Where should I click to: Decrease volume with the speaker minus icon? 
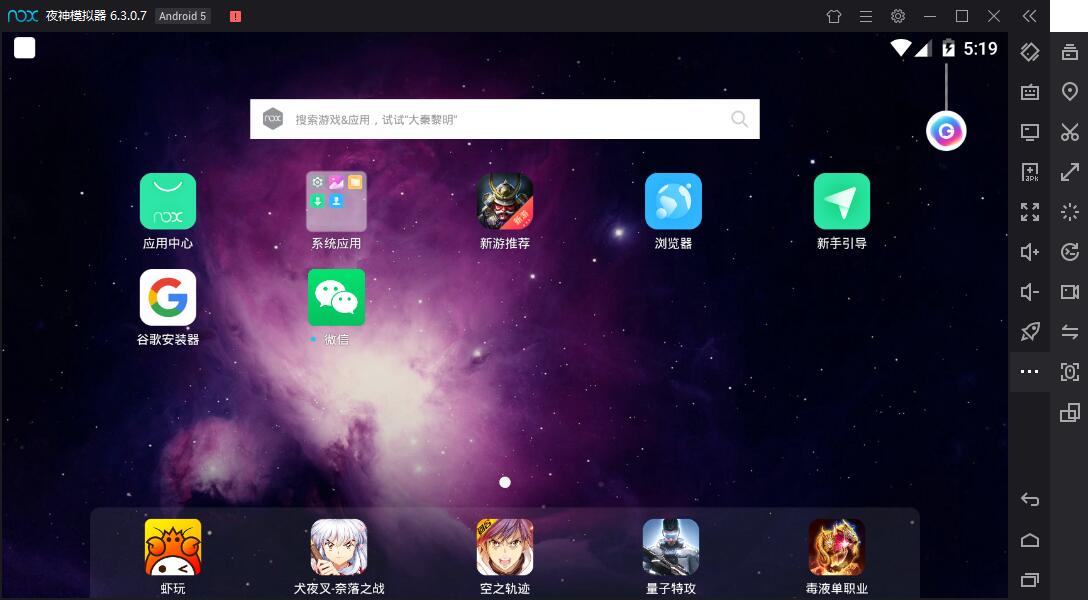[1030, 292]
